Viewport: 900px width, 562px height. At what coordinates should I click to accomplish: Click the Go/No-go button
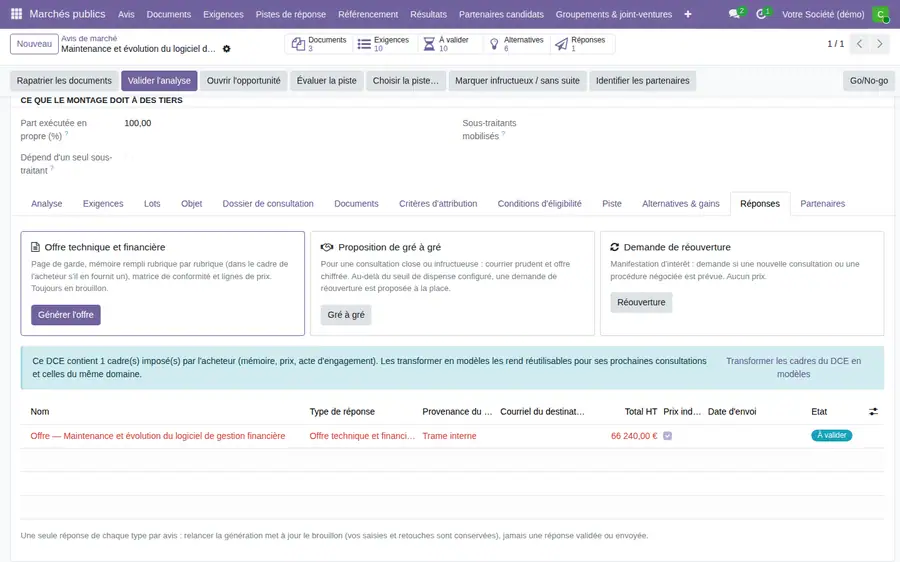click(868, 81)
